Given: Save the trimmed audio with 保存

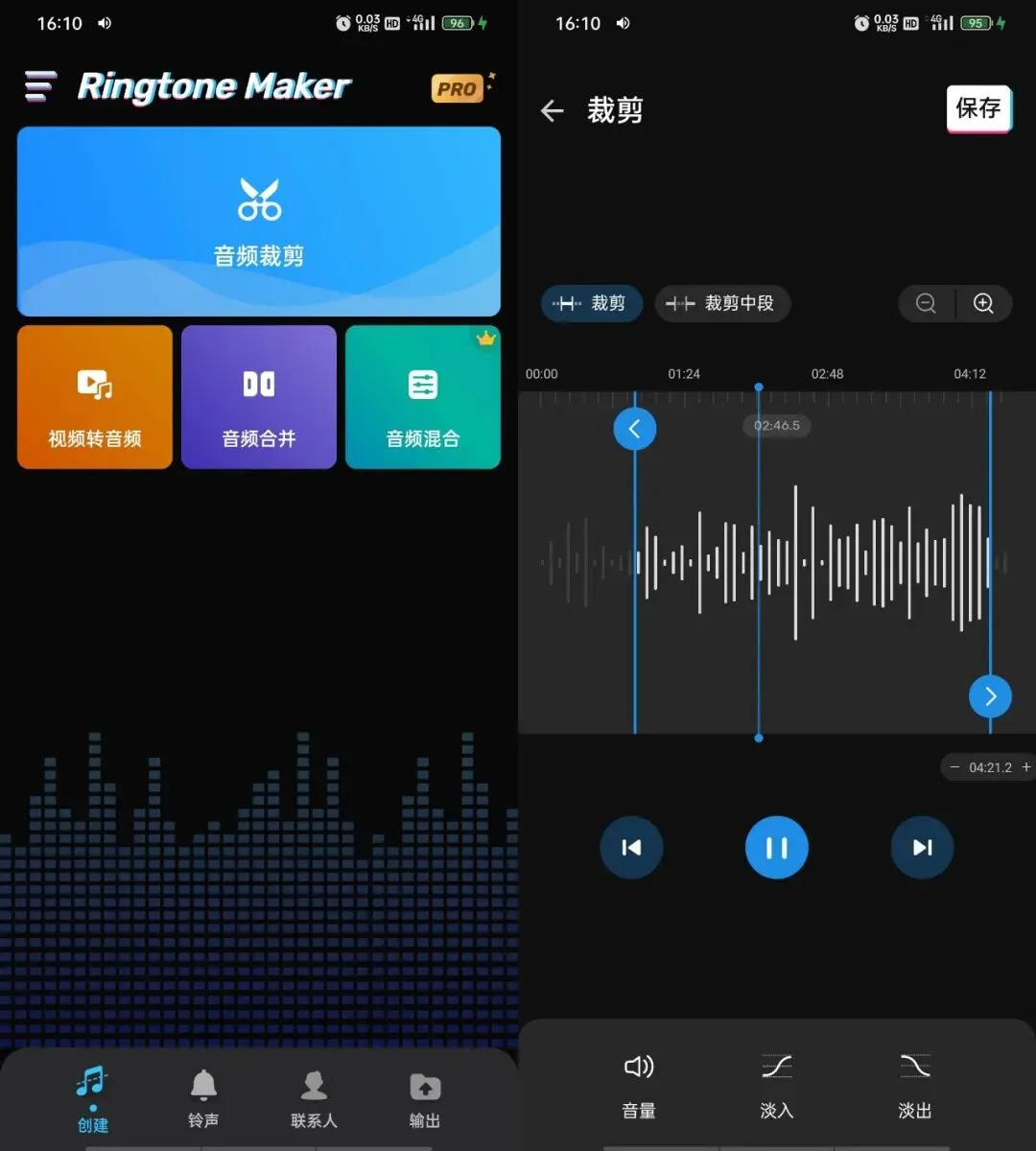Looking at the screenshot, I should pyautogui.click(x=978, y=108).
